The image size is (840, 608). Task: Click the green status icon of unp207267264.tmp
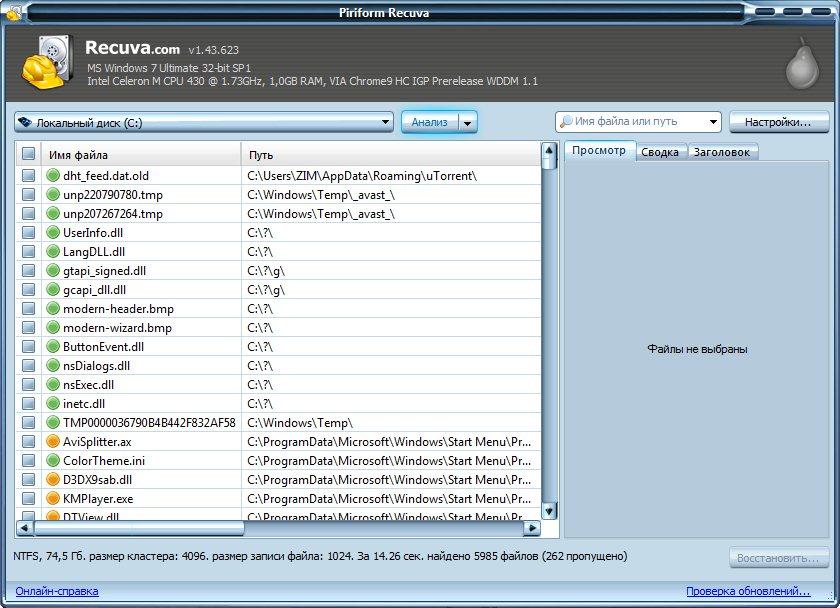52,214
